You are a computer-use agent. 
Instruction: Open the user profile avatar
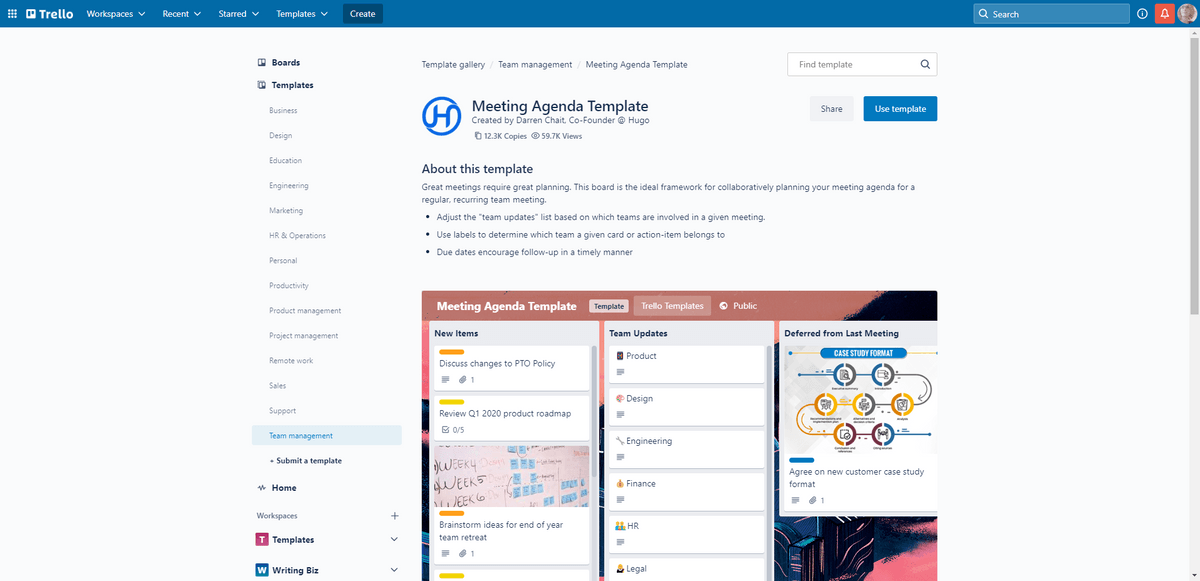tap(1186, 14)
